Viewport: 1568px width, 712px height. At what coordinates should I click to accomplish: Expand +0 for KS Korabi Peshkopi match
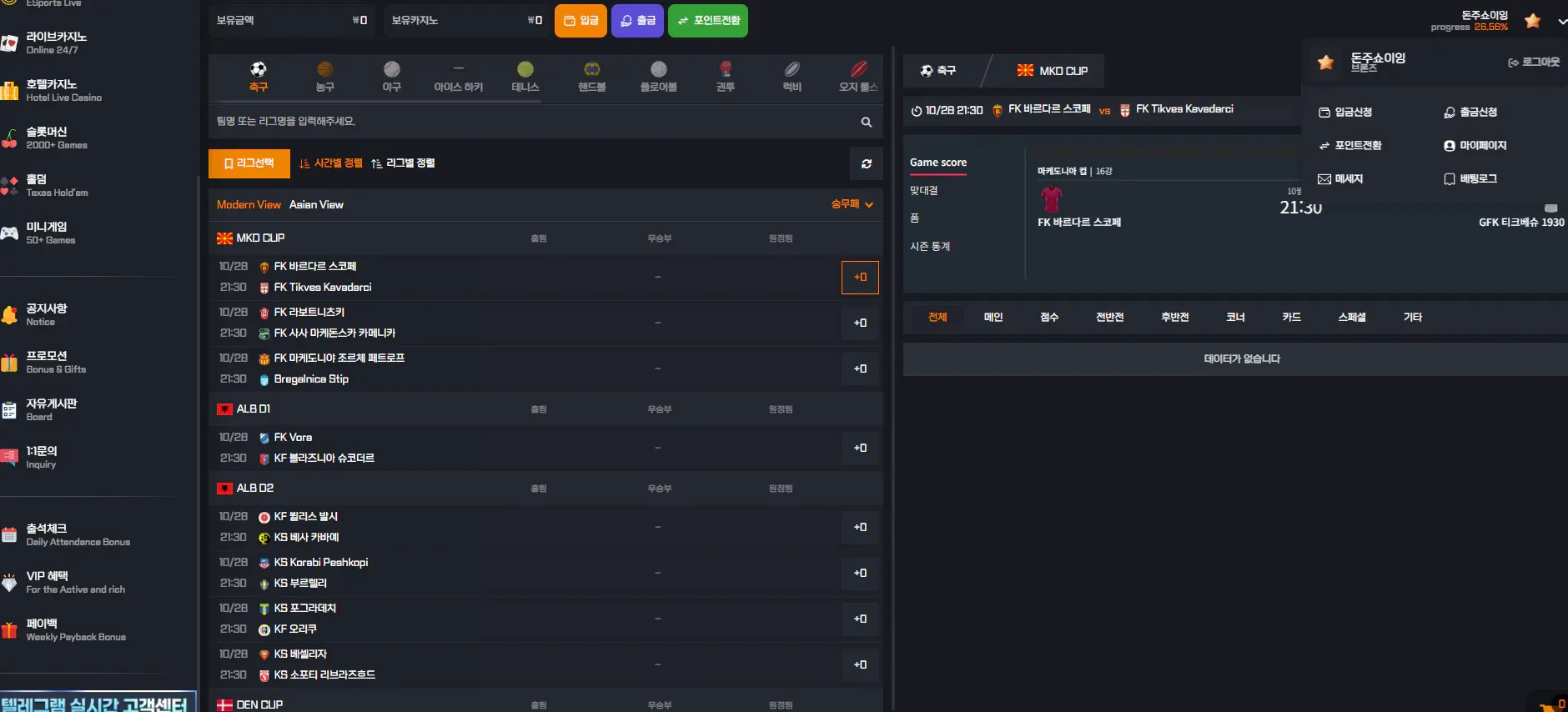coord(860,574)
